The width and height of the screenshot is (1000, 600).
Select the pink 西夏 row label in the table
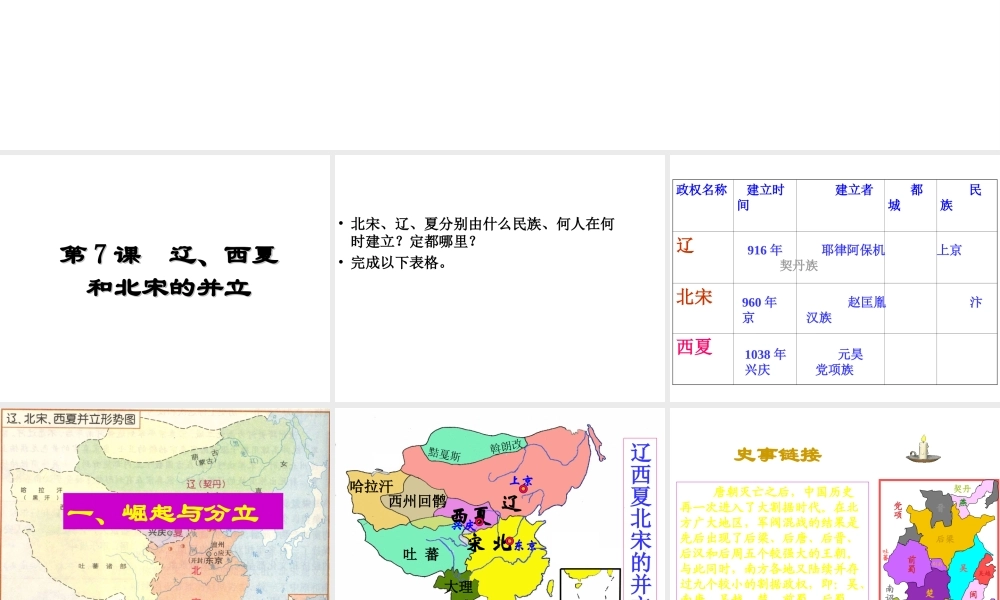click(694, 347)
